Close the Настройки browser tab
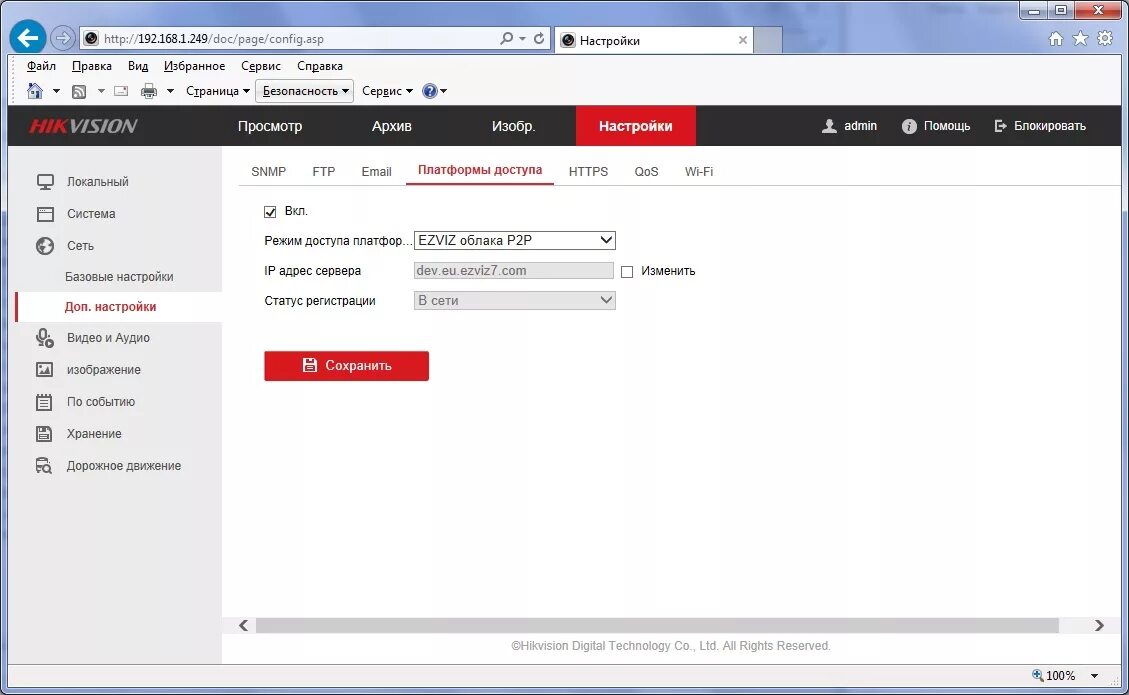 tap(742, 40)
